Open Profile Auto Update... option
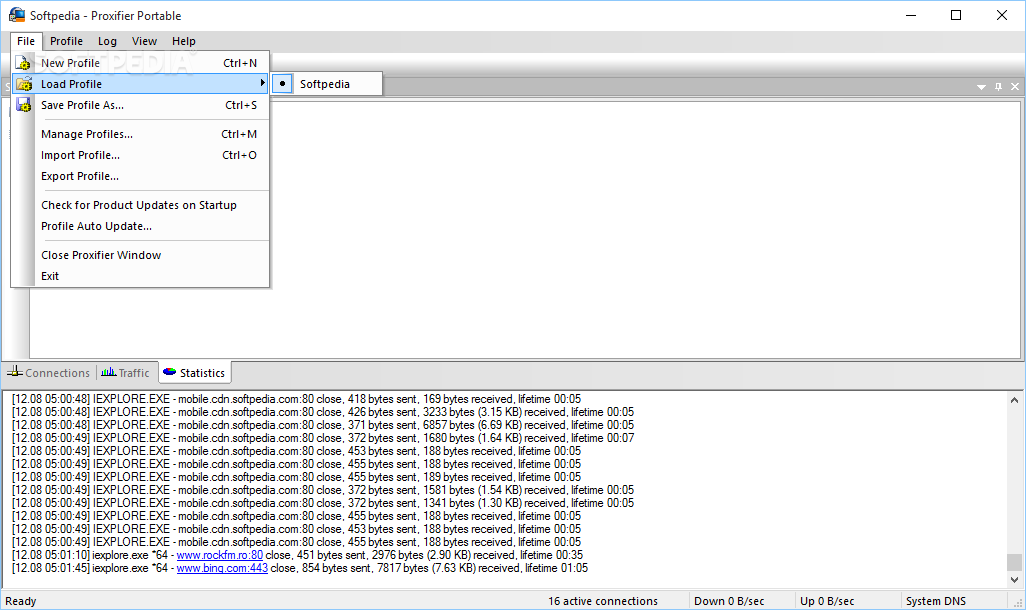1026x610 pixels. (x=140, y=226)
